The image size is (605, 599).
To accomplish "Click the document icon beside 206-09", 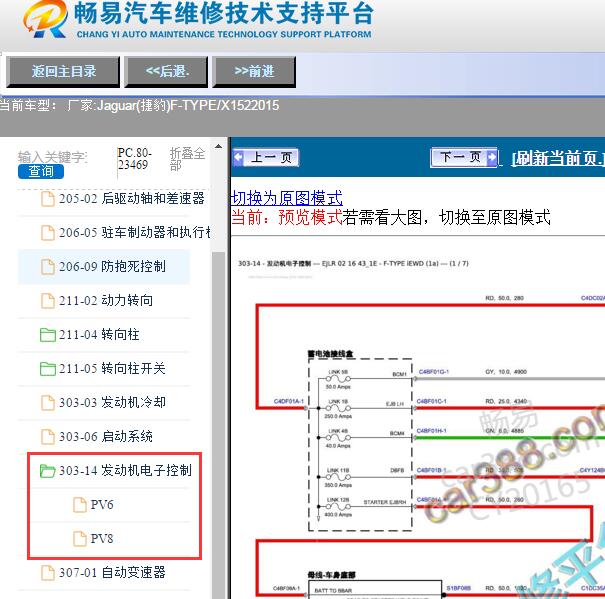I will [48, 267].
